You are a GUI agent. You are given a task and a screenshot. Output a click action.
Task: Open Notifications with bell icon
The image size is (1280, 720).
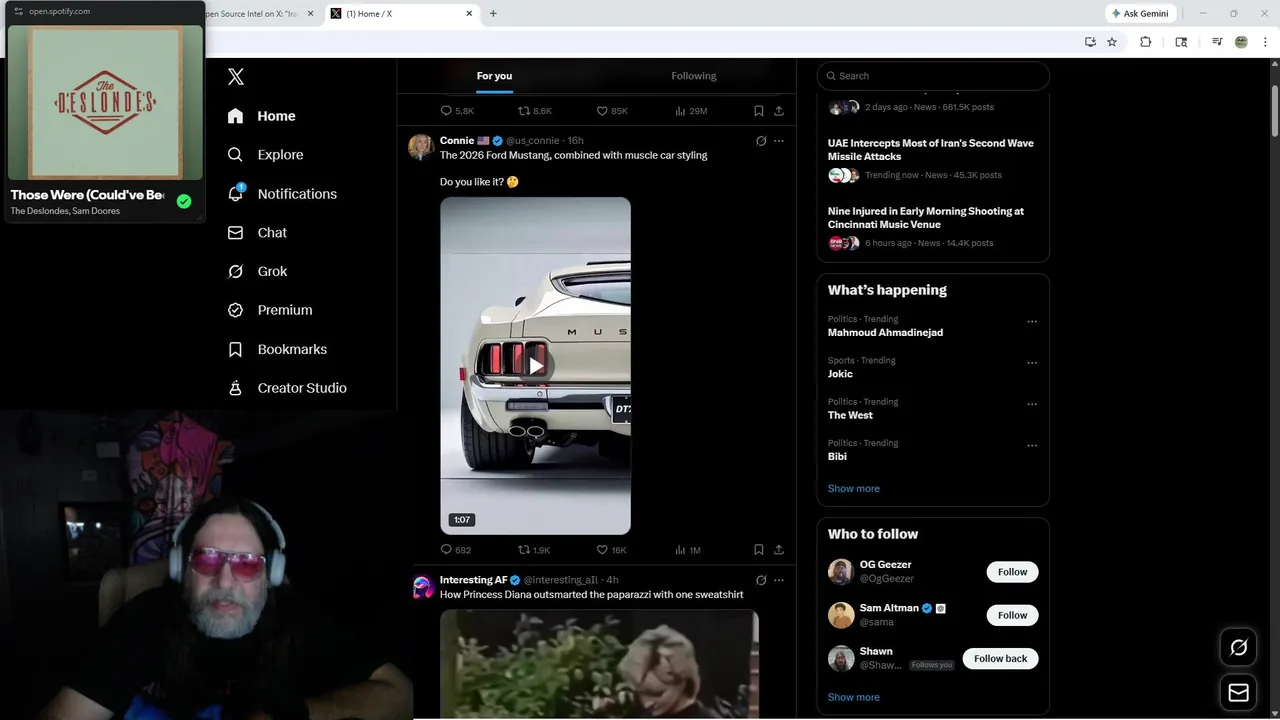[282, 194]
